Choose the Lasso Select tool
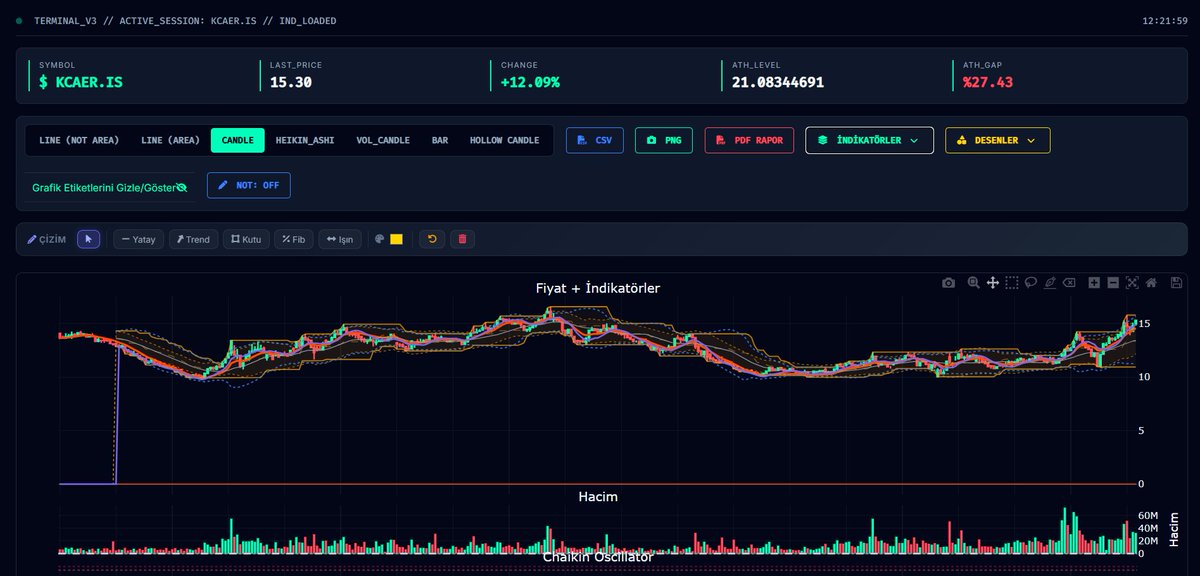 (1031, 283)
